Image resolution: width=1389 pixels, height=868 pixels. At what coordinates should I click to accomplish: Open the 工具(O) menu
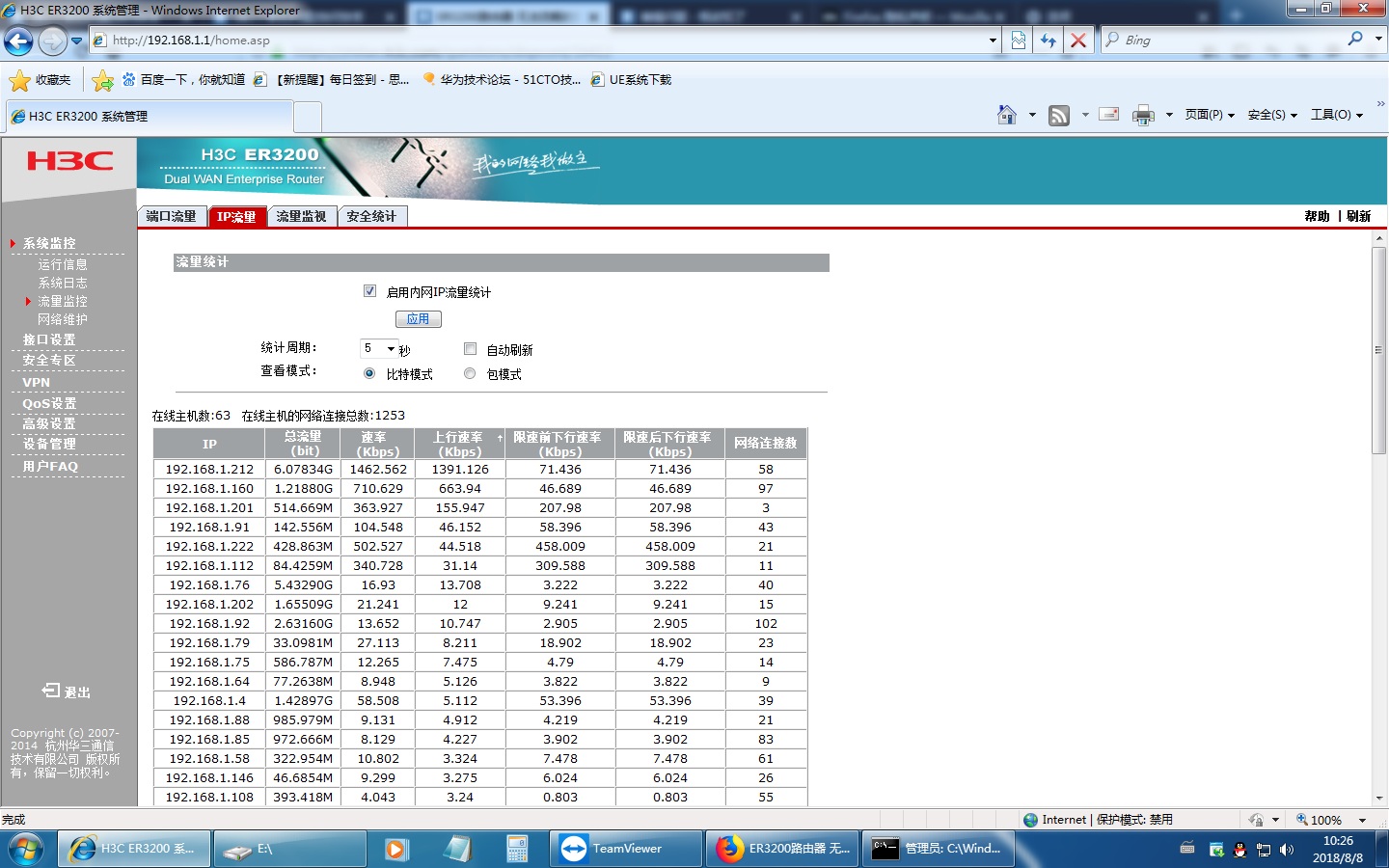click(x=1337, y=115)
